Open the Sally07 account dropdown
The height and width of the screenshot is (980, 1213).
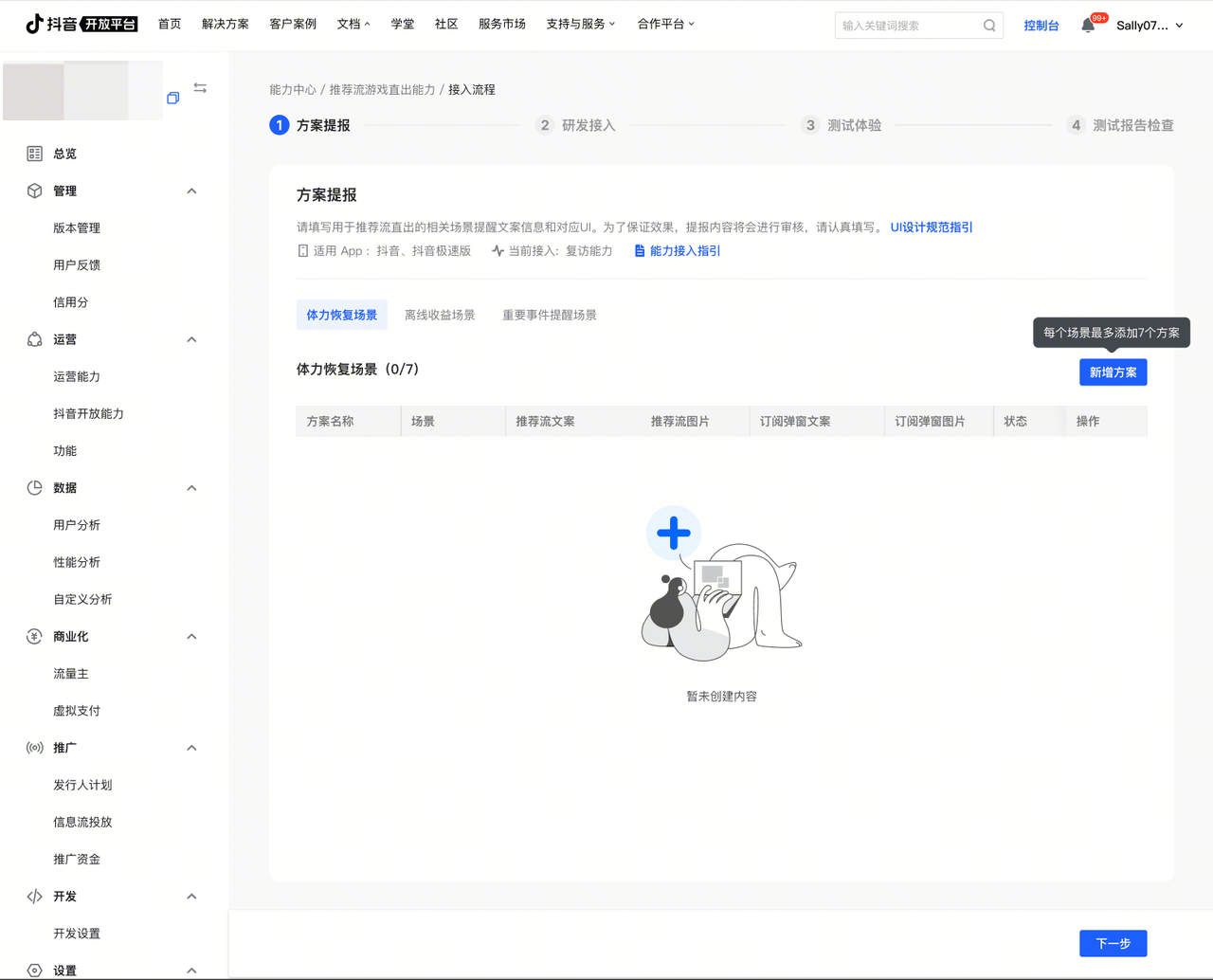pos(1150,26)
